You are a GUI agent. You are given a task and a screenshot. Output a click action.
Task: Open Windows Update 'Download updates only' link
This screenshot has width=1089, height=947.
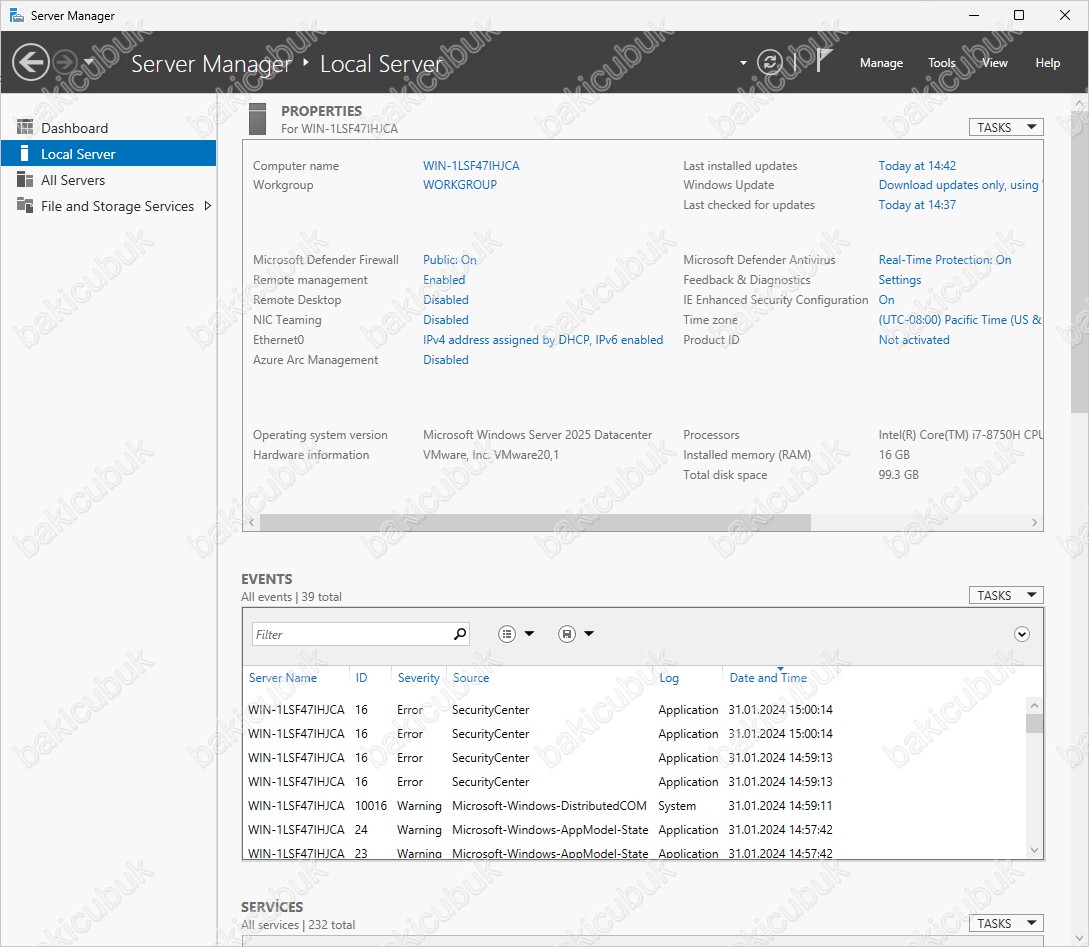point(960,185)
